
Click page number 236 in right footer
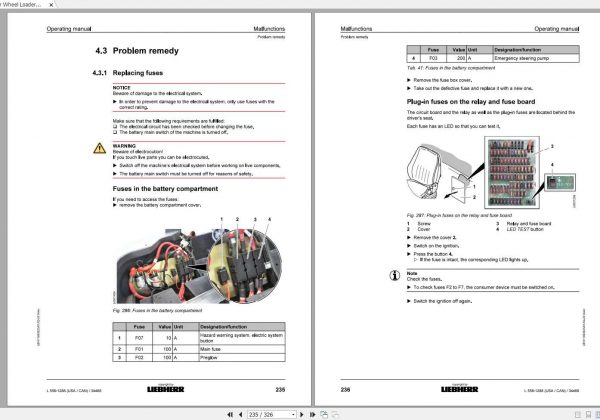tap(345, 390)
